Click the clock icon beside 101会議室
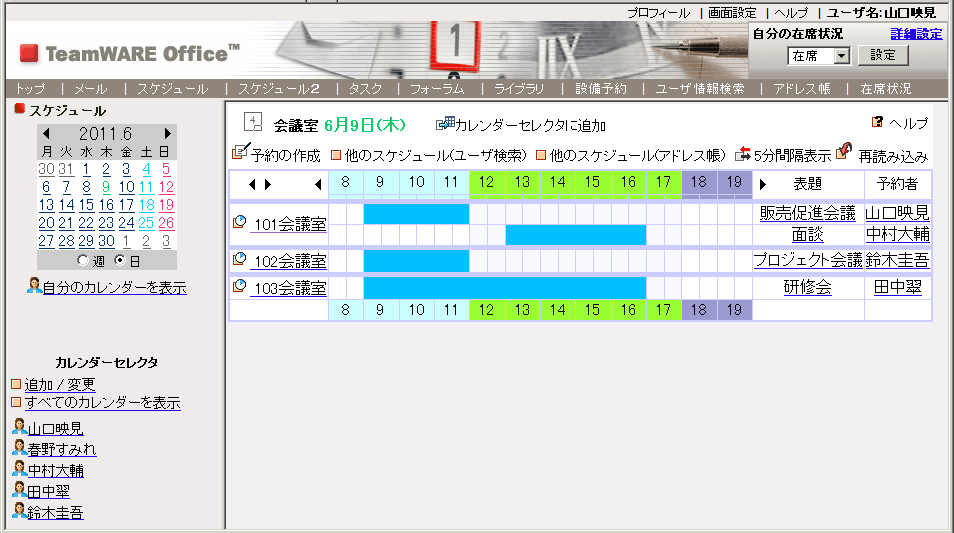 coord(239,222)
